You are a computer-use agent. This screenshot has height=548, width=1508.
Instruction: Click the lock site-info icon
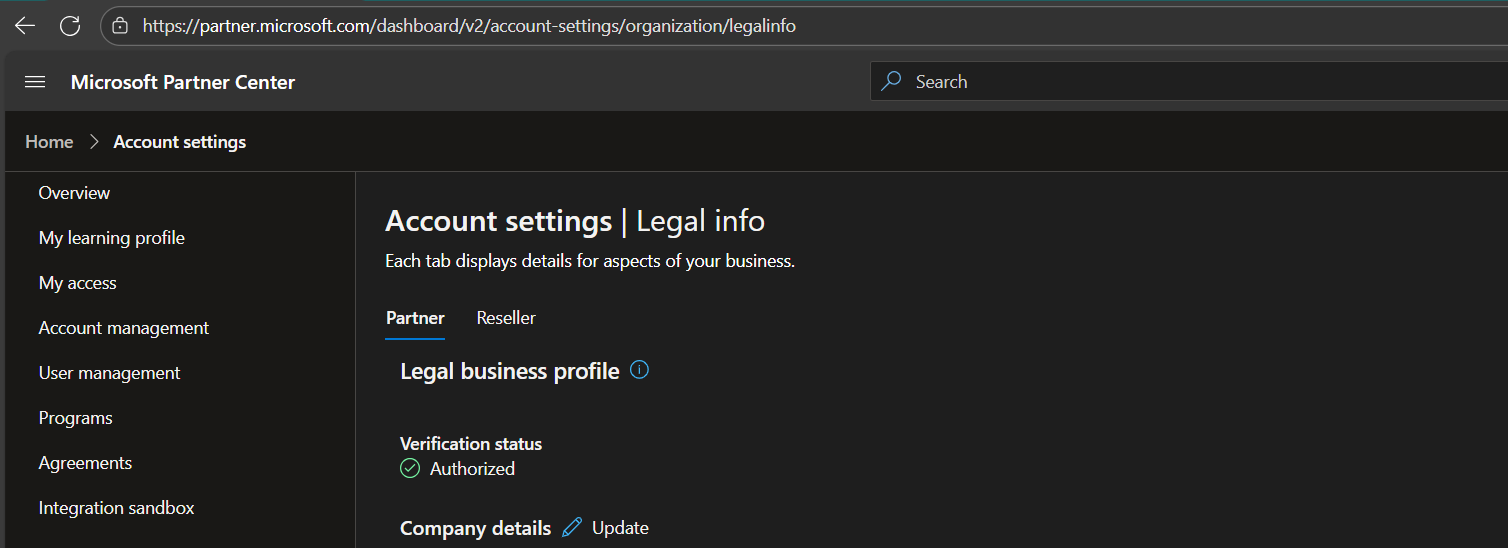pyautogui.click(x=120, y=26)
